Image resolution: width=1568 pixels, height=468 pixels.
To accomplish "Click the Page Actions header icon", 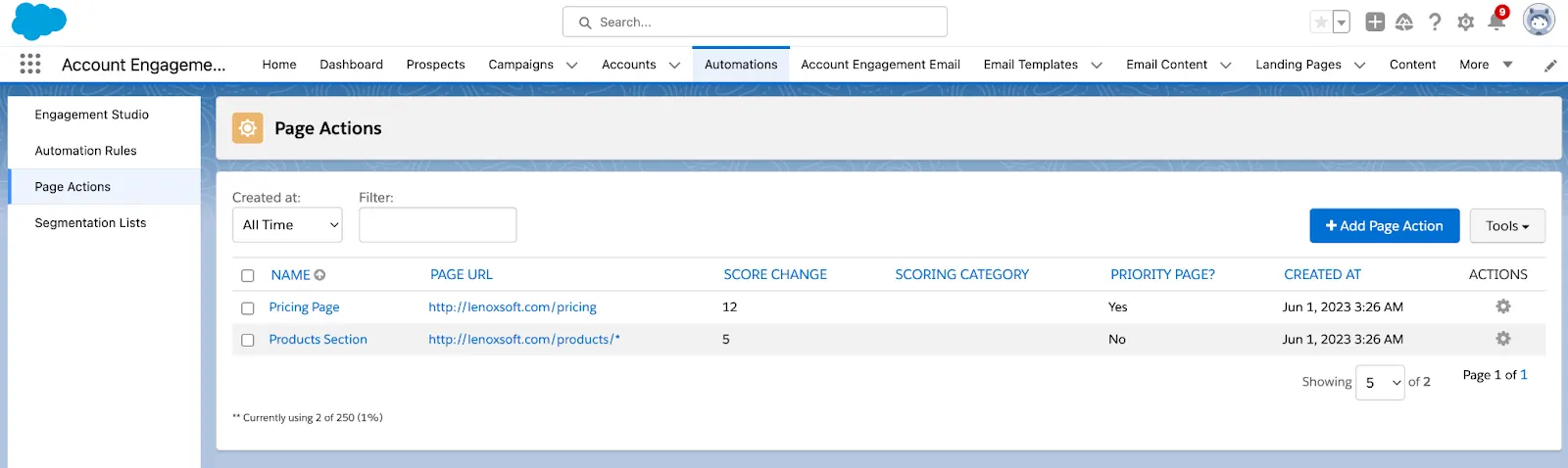I will (x=248, y=128).
